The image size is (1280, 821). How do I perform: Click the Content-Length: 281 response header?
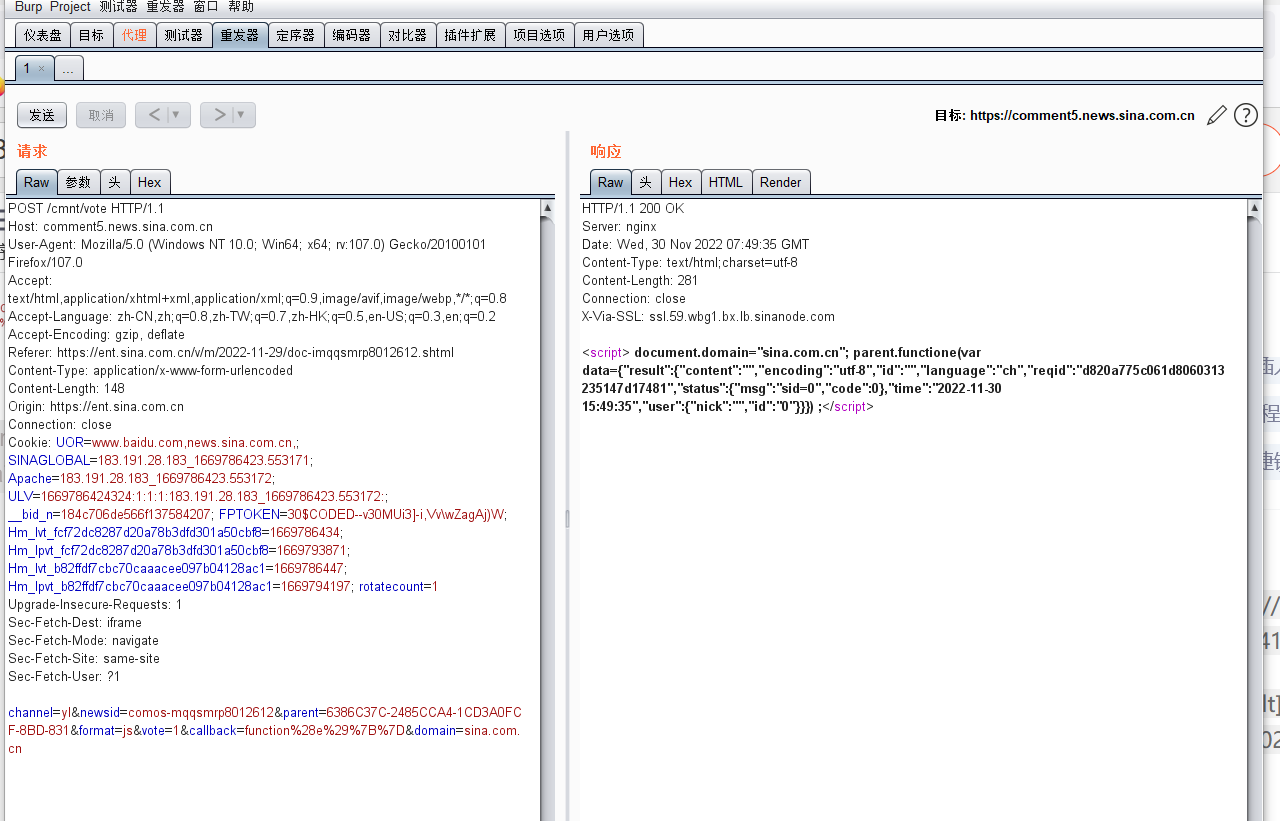point(640,281)
